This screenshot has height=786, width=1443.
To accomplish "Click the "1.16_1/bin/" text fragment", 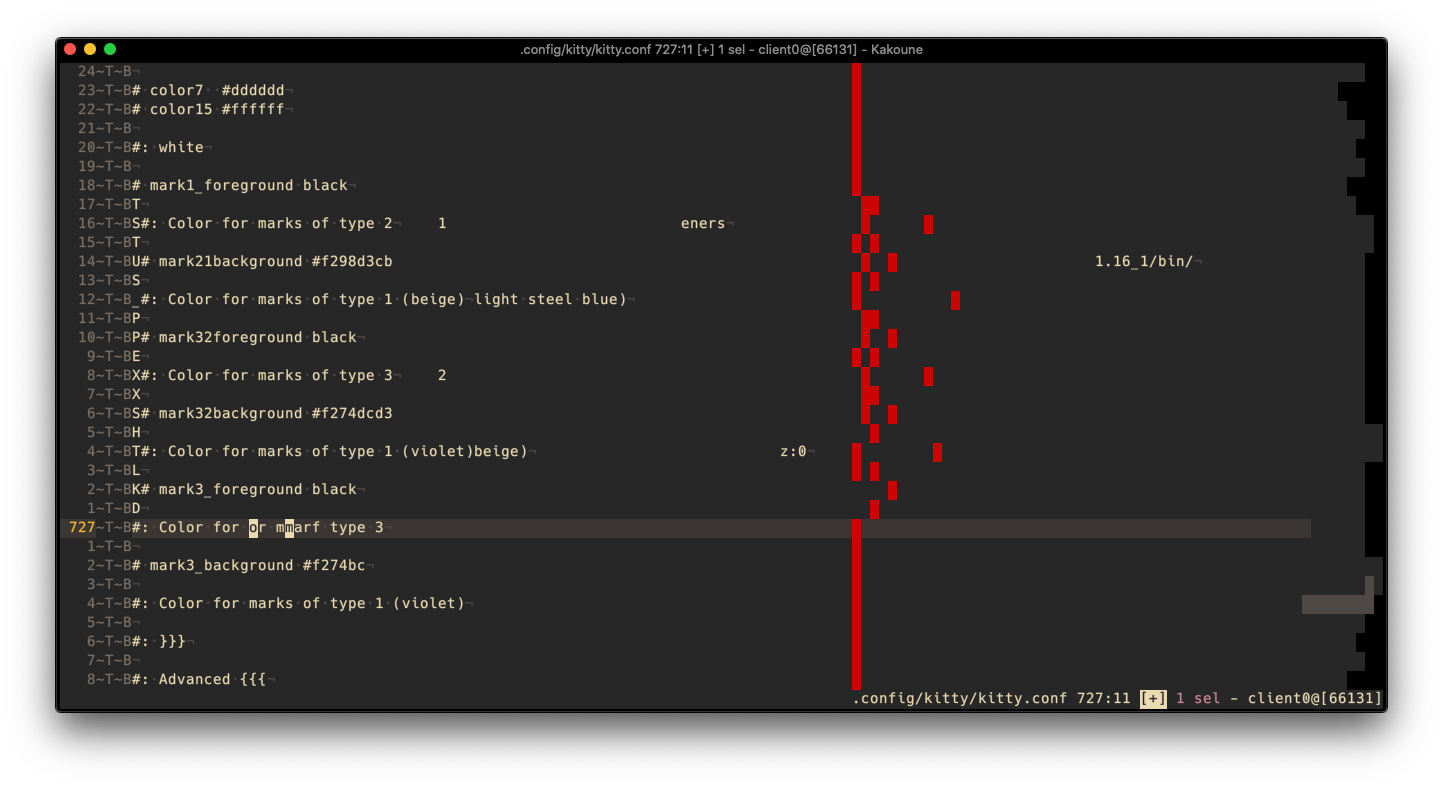I will click(1146, 261).
